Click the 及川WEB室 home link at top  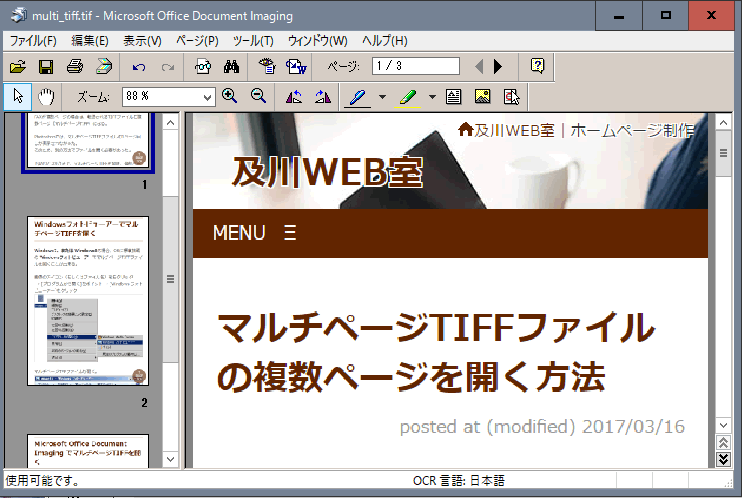pos(506,130)
